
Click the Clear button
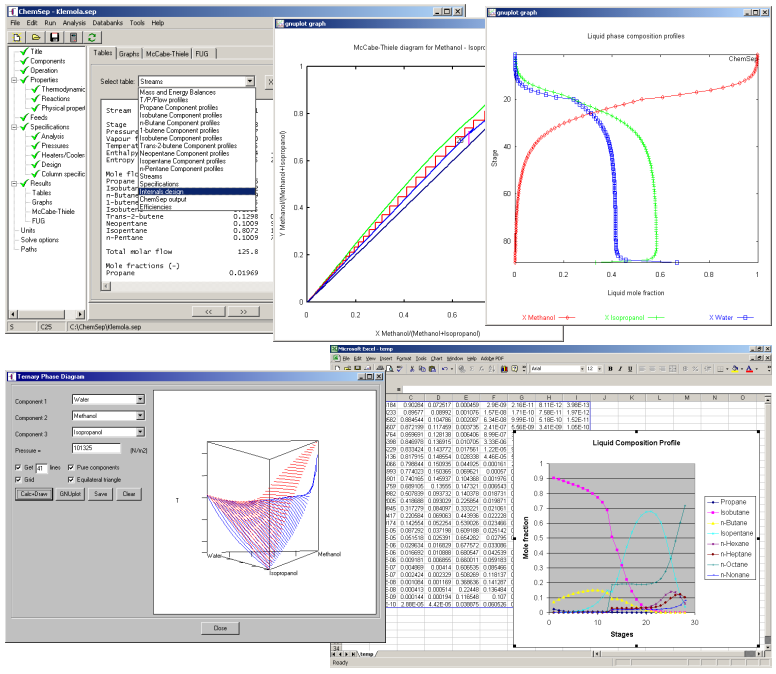coord(129,494)
